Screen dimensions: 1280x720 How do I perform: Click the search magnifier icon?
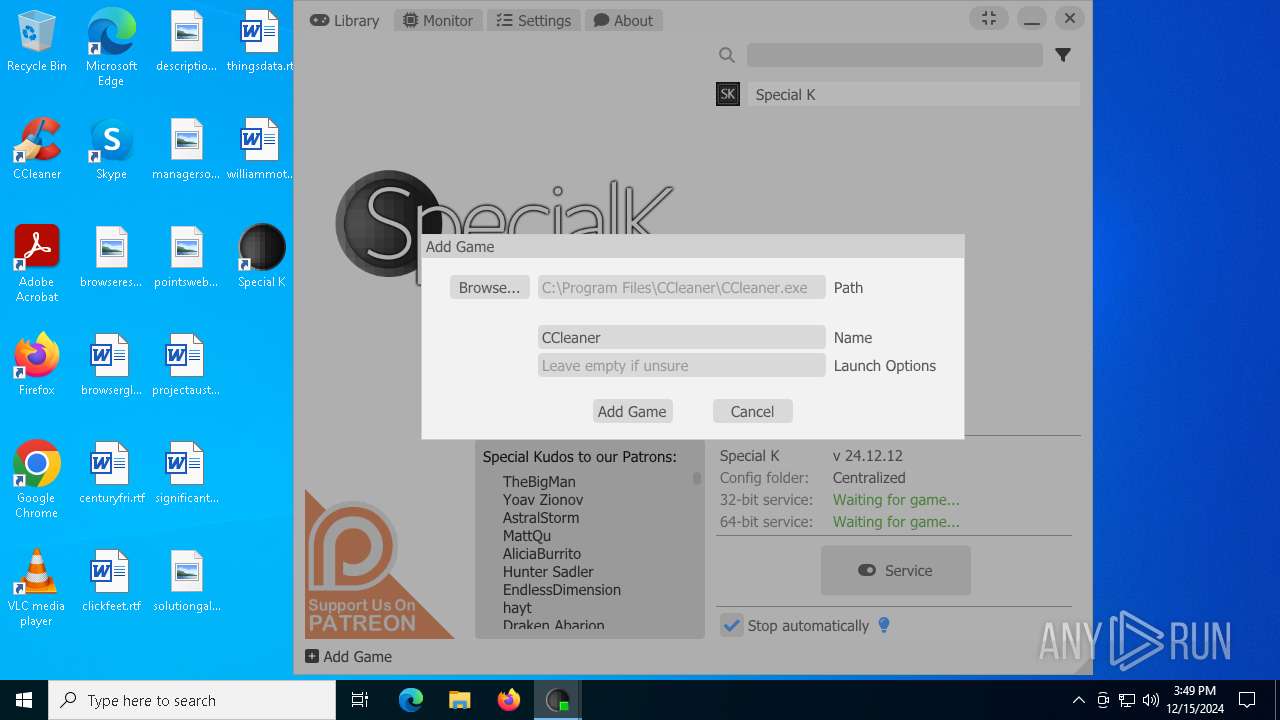coord(727,55)
